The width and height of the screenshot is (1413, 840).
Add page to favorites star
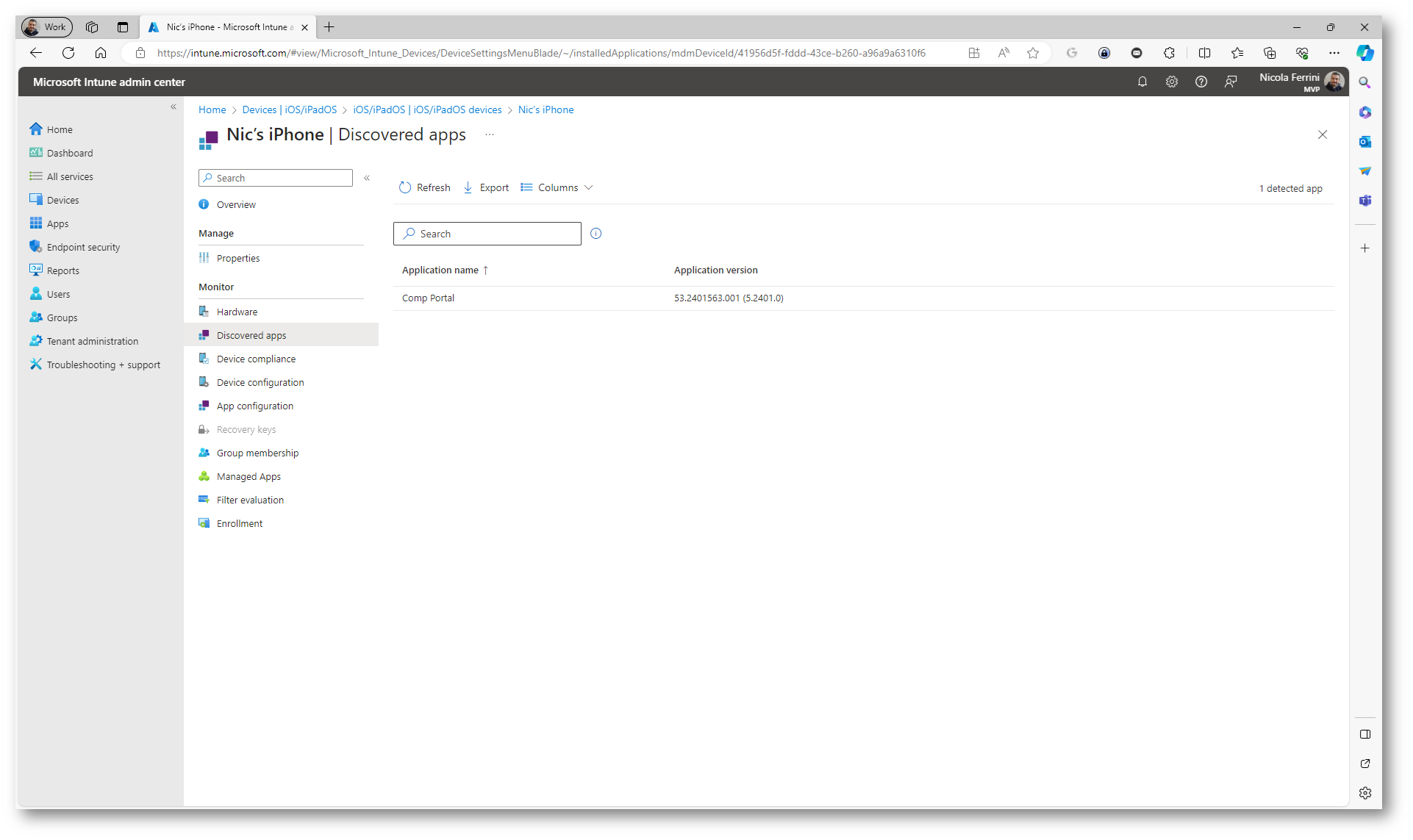[1033, 53]
